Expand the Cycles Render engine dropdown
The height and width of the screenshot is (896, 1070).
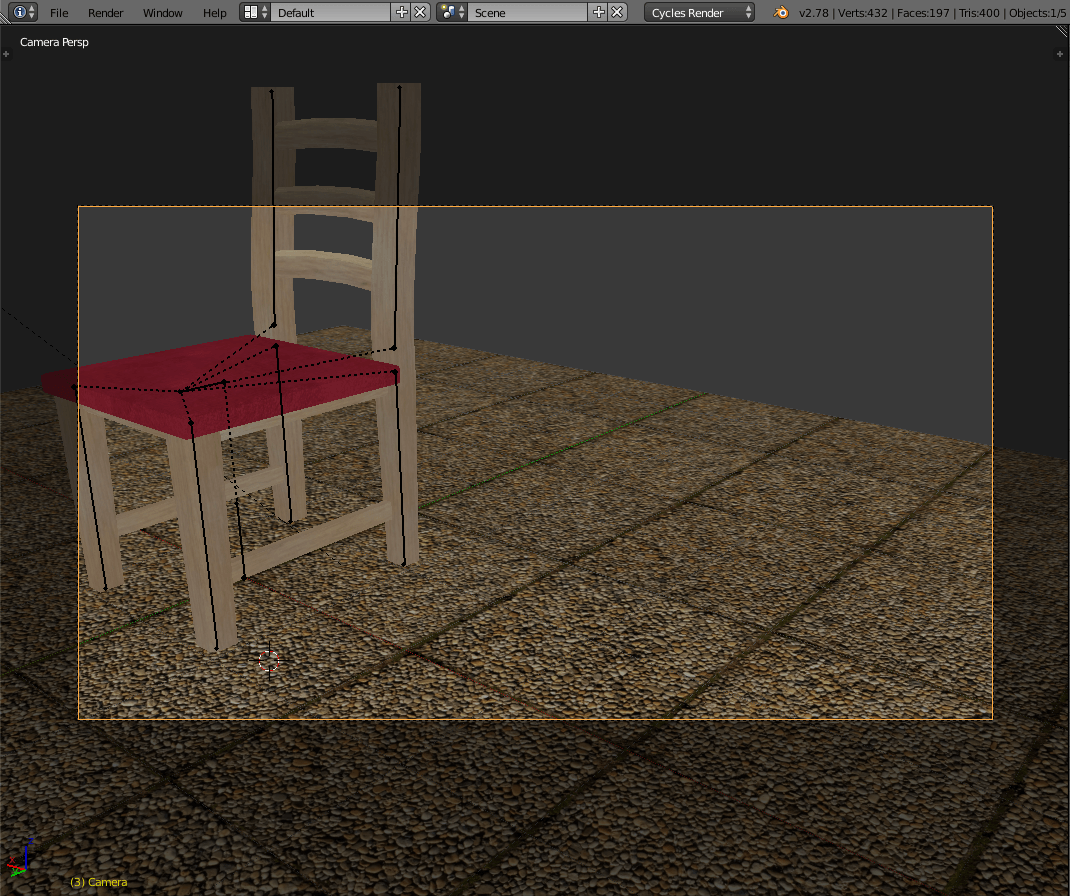(700, 13)
